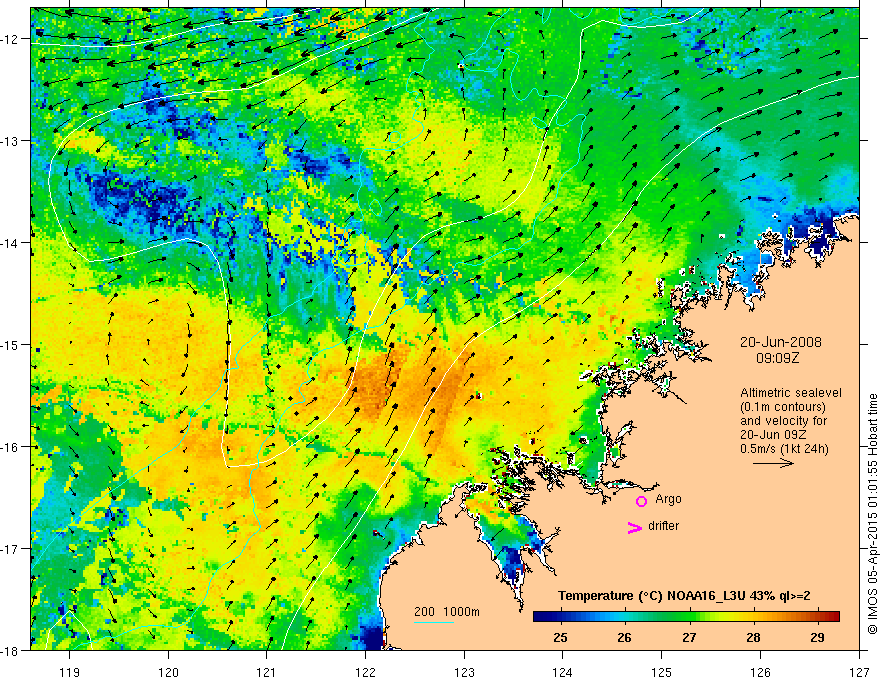The height and width of the screenshot is (680, 880).
Task: Click the '-17' latitude axis label
Action: [11, 548]
